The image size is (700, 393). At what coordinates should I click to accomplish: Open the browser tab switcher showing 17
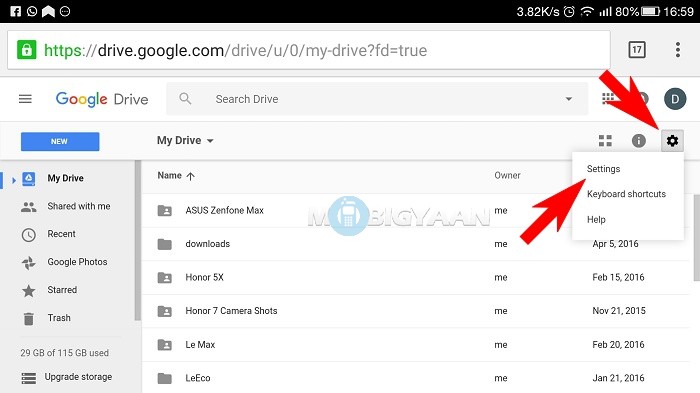[x=637, y=50]
